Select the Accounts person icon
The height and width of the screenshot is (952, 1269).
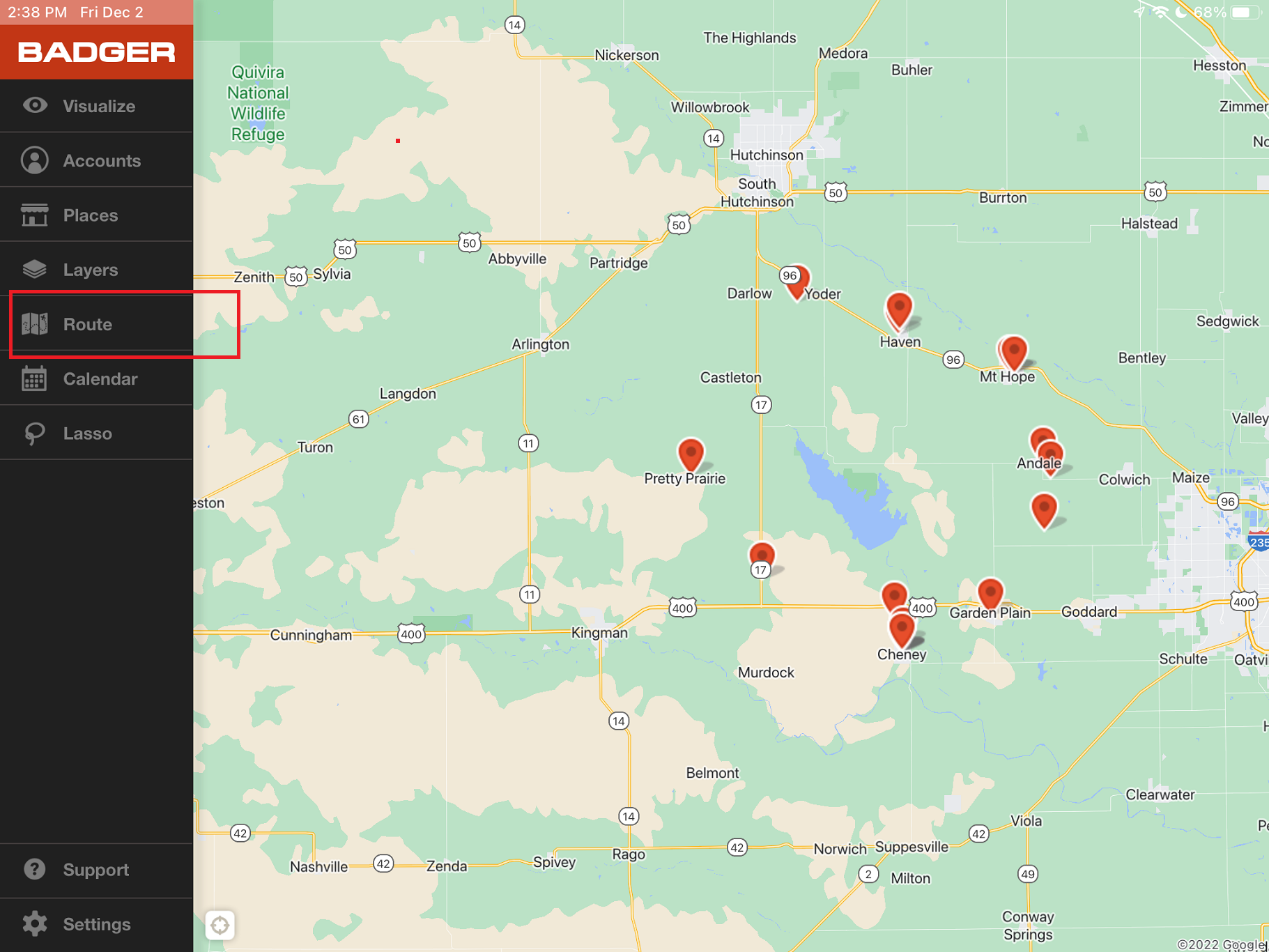coord(34,160)
